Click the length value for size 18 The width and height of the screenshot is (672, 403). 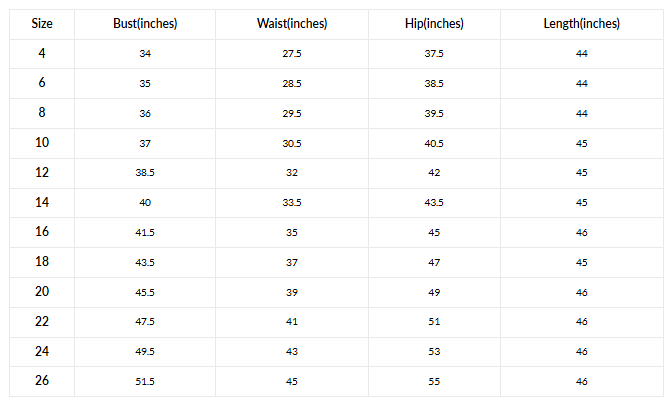pyautogui.click(x=581, y=263)
